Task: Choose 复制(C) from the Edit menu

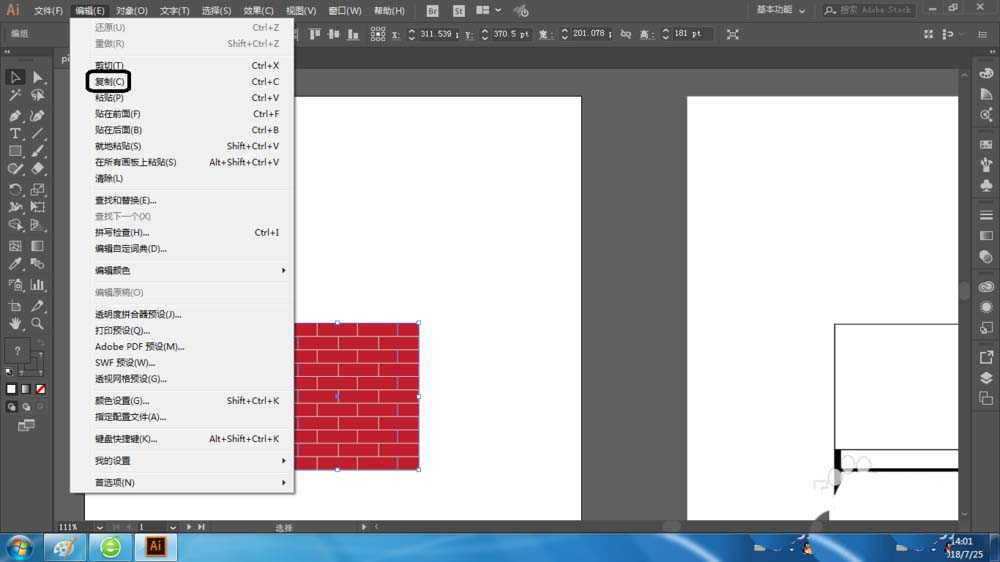Action: [x=110, y=82]
